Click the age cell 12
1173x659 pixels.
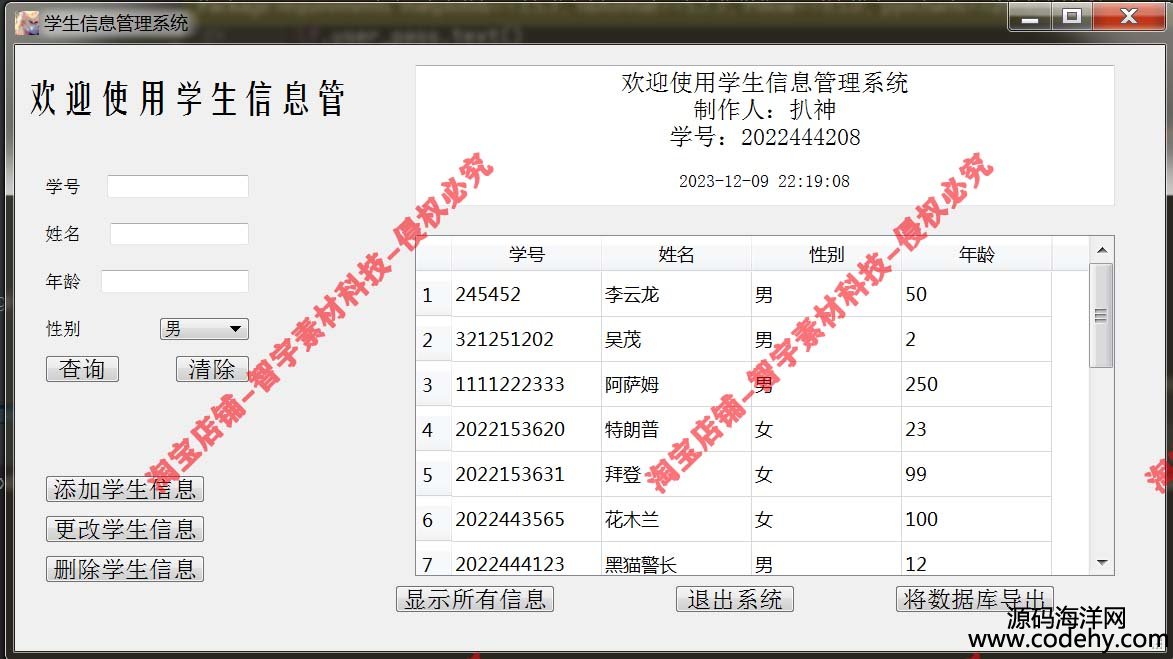pyautogui.click(x=976, y=560)
